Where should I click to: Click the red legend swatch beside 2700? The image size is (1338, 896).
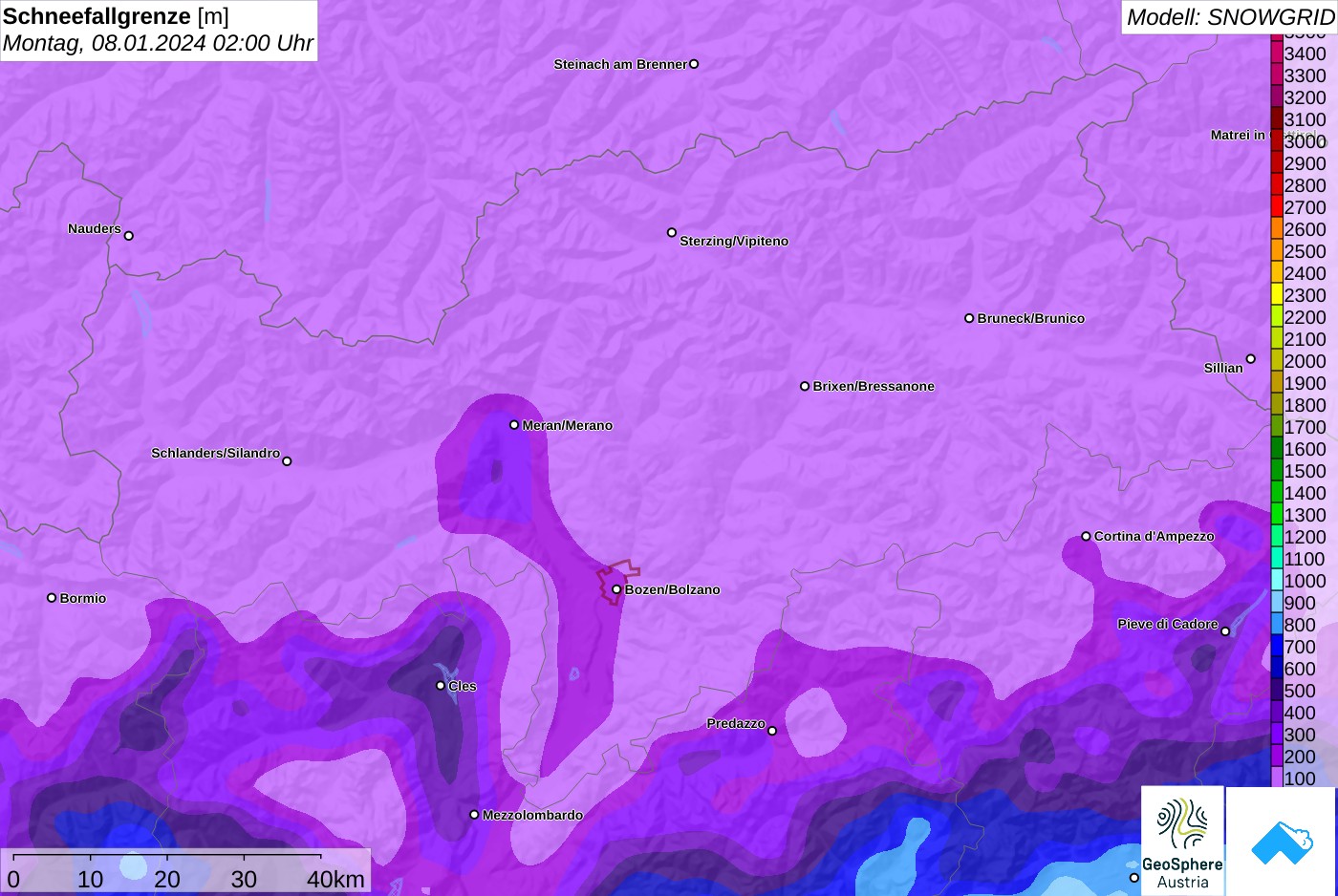click(x=1277, y=206)
